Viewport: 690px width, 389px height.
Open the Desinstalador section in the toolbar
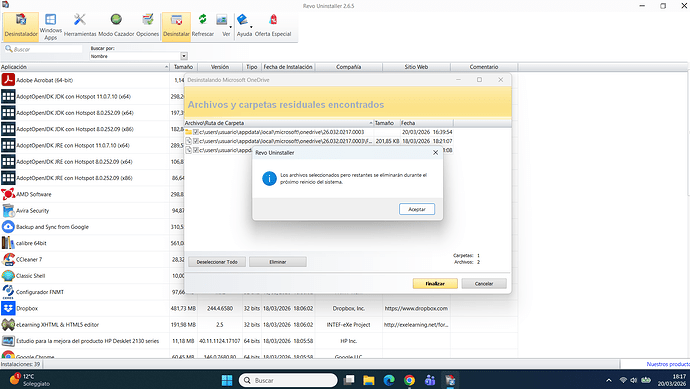coord(21,26)
